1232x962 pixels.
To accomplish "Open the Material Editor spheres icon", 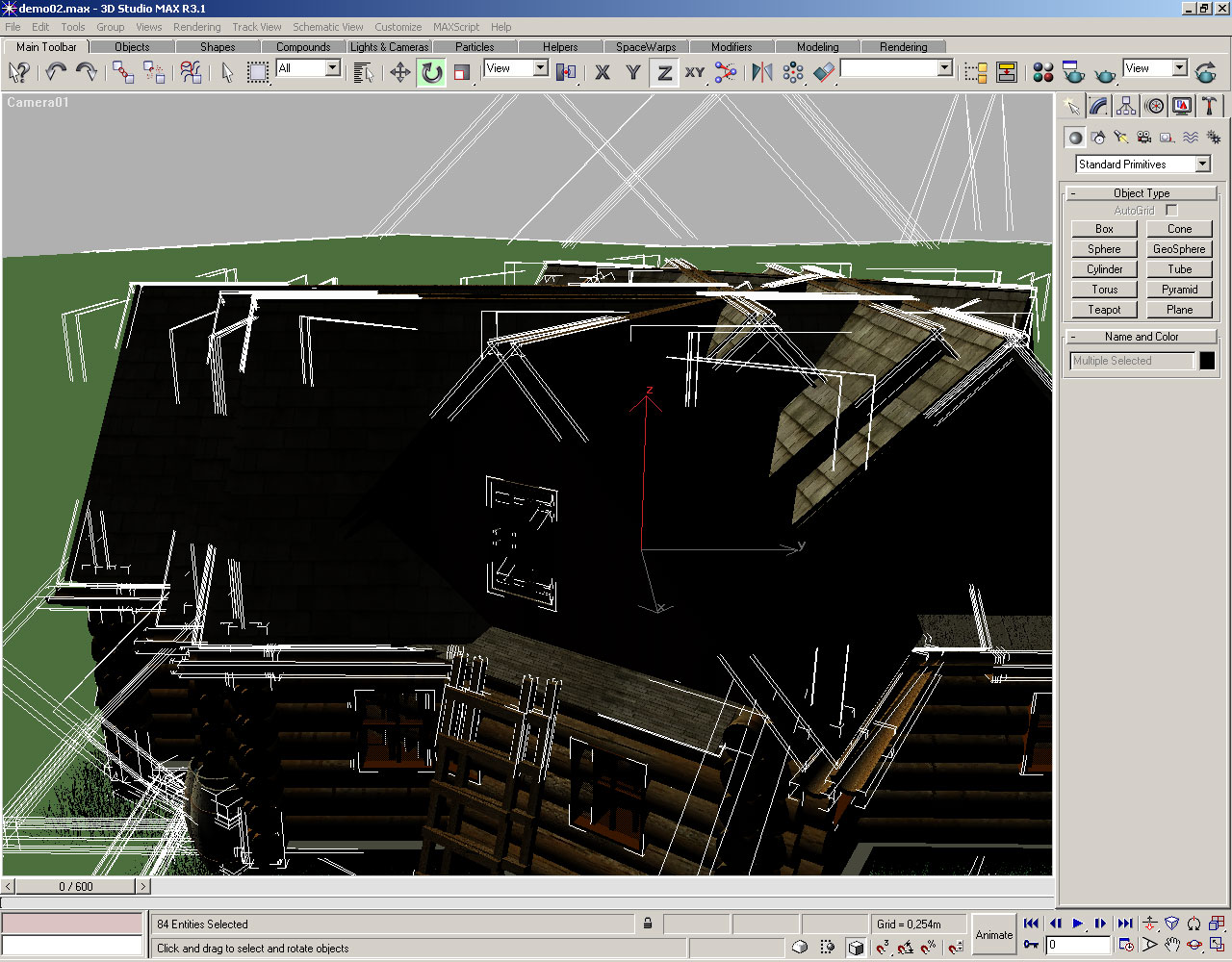I will pos(1042,72).
